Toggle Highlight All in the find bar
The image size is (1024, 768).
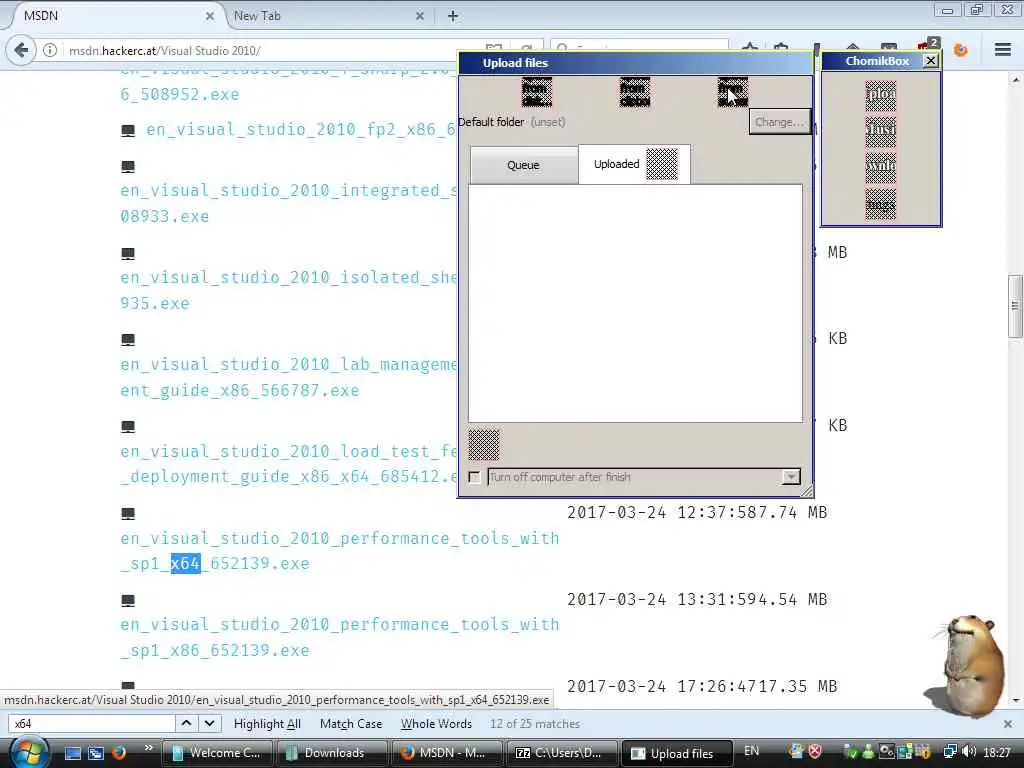pos(267,724)
